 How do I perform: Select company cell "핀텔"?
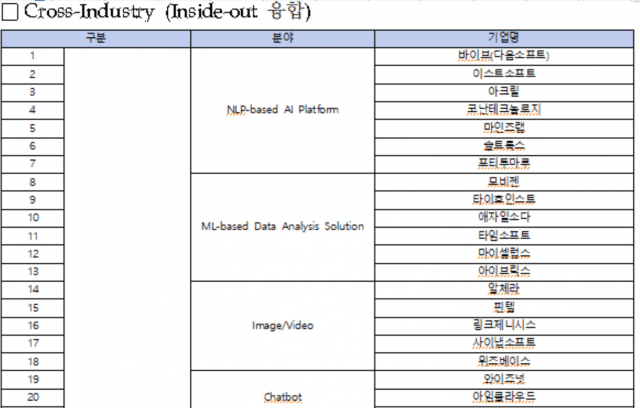pos(504,308)
